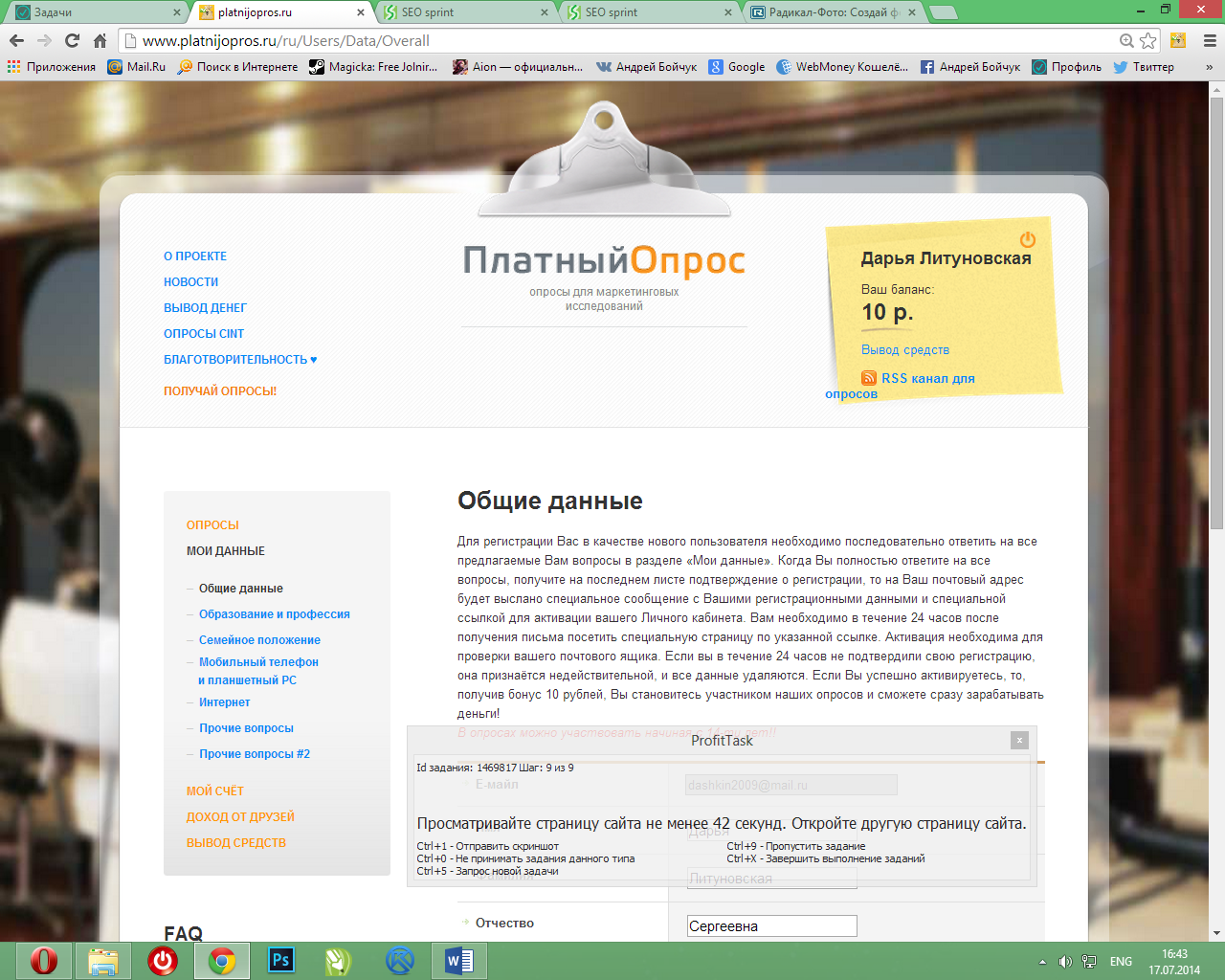This screenshot has width=1225, height=980.
Task: Open the Поиск в Интернете bookmark
Action: pyautogui.click(x=238, y=67)
